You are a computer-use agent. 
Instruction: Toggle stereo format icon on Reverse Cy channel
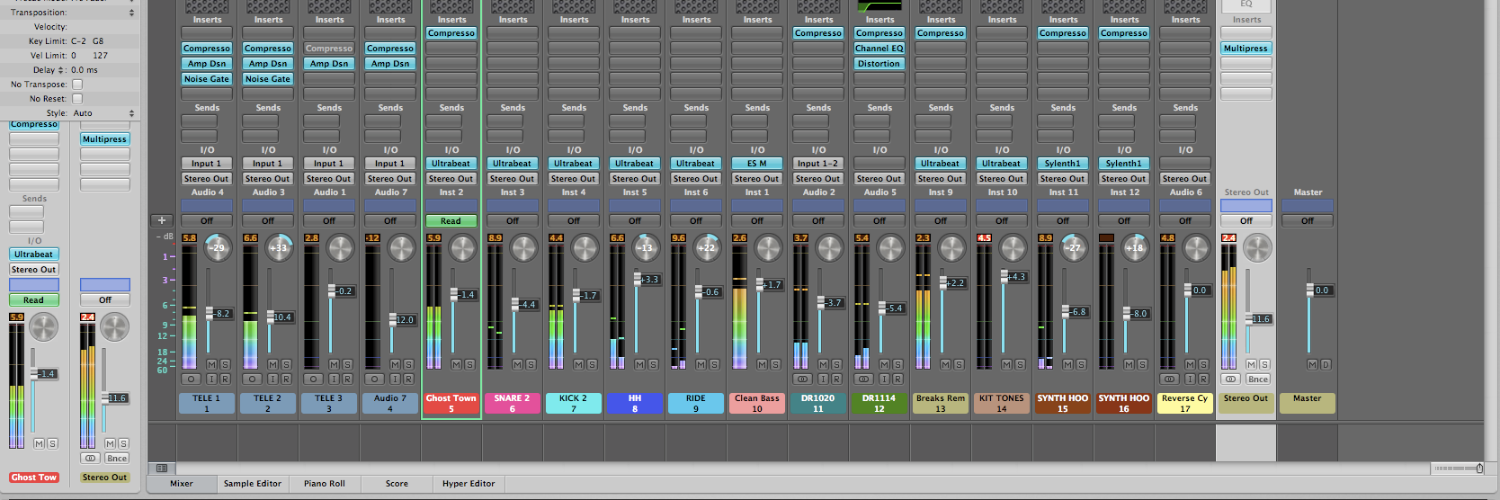coord(1169,379)
